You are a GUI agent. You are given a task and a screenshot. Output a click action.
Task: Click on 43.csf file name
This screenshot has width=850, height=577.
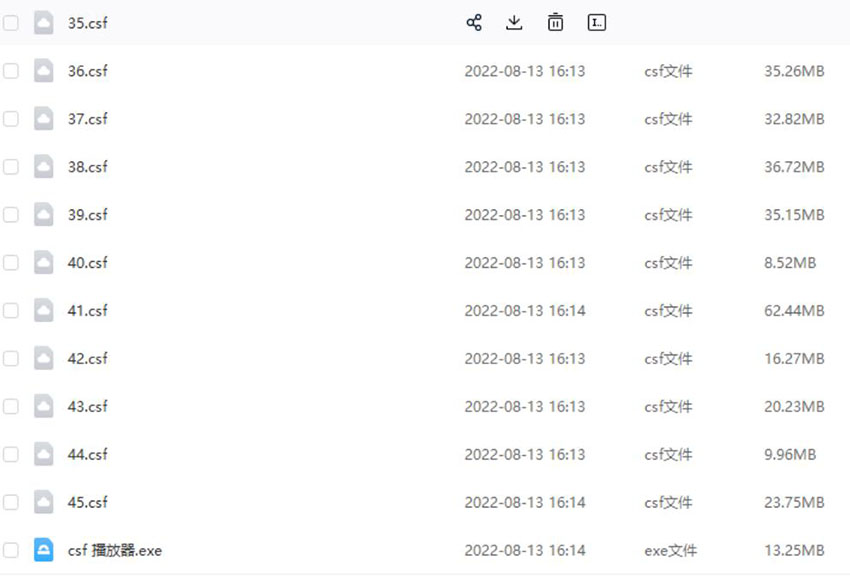tap(87, 406)
